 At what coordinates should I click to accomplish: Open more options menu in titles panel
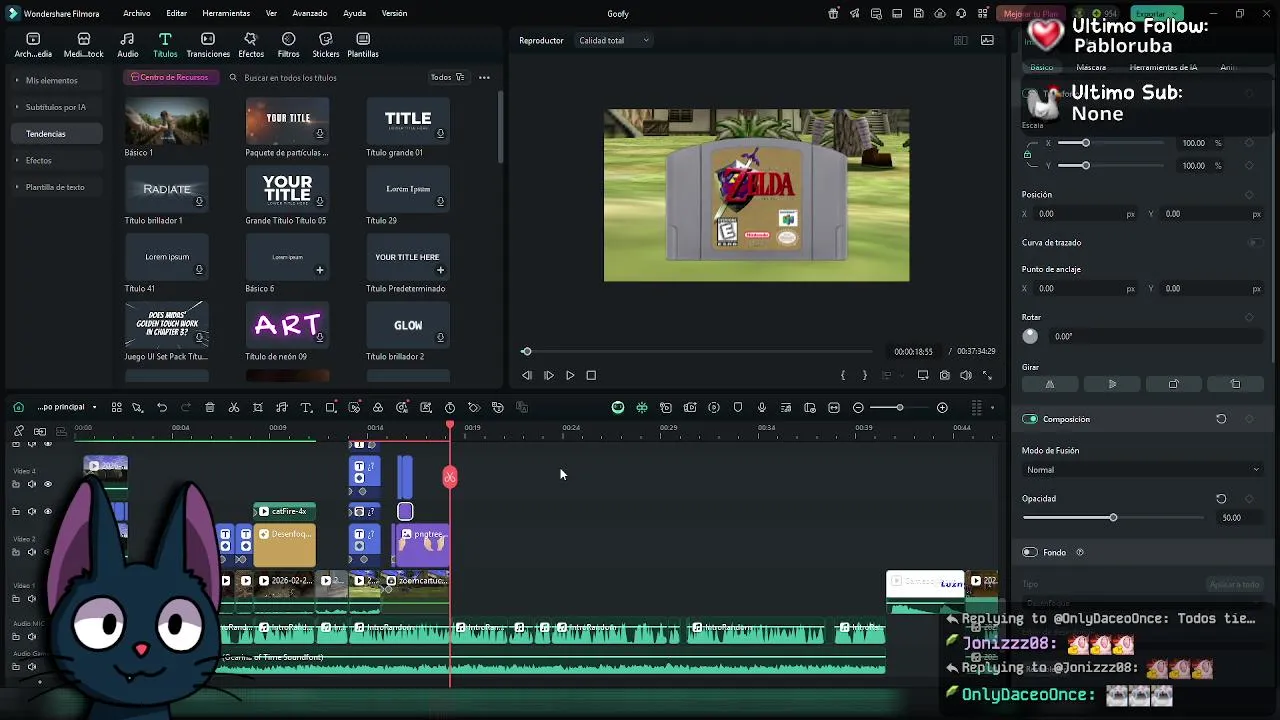click(484, 77)
